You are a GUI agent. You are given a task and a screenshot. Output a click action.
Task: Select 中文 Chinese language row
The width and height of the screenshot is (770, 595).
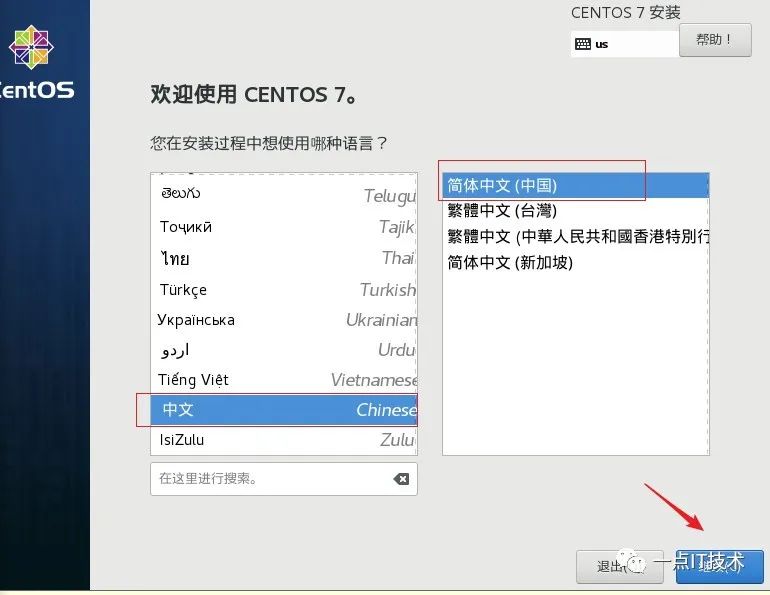coord(284,410)
